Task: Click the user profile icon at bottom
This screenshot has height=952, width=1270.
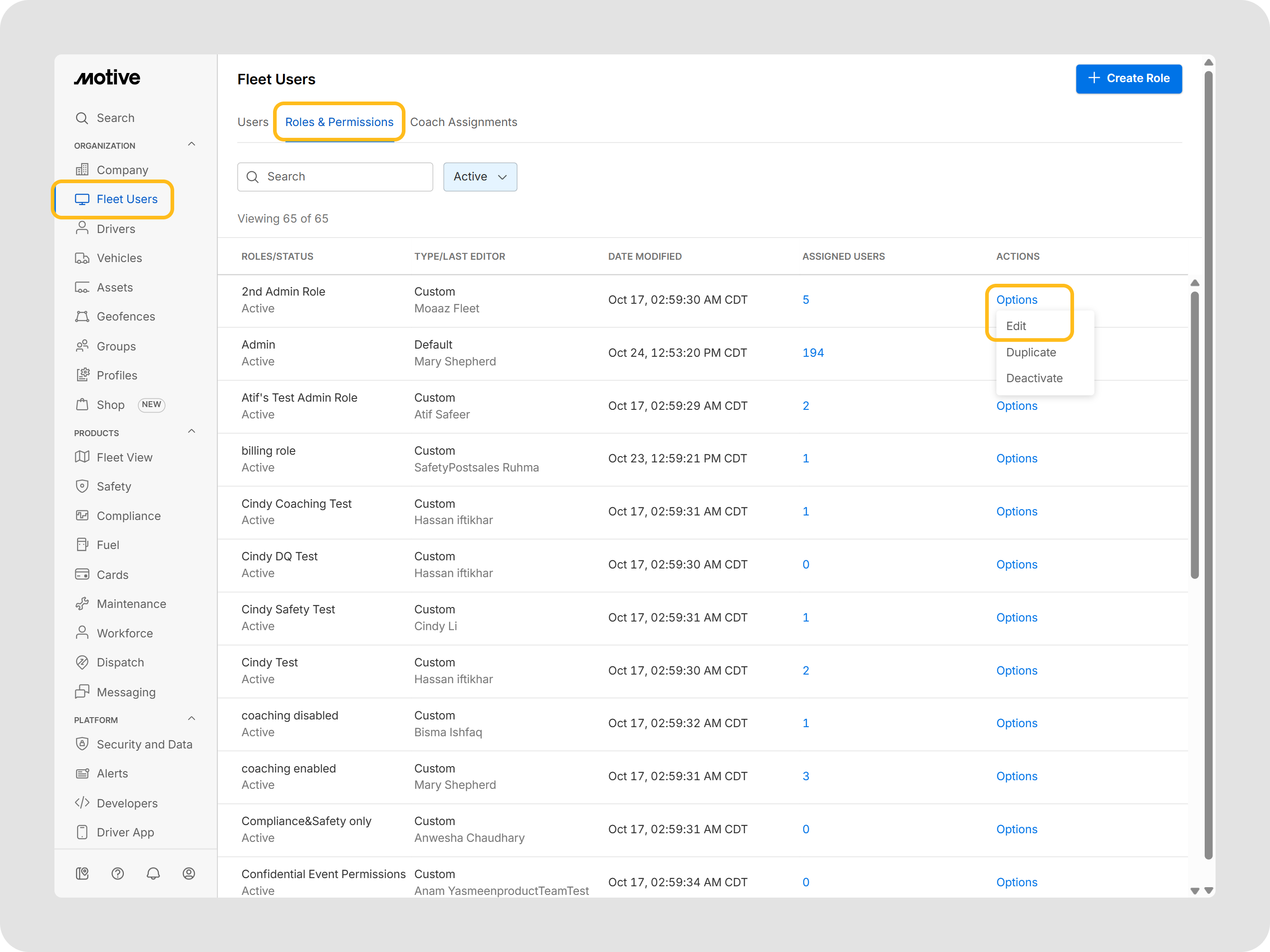Action: click(188, 873)
